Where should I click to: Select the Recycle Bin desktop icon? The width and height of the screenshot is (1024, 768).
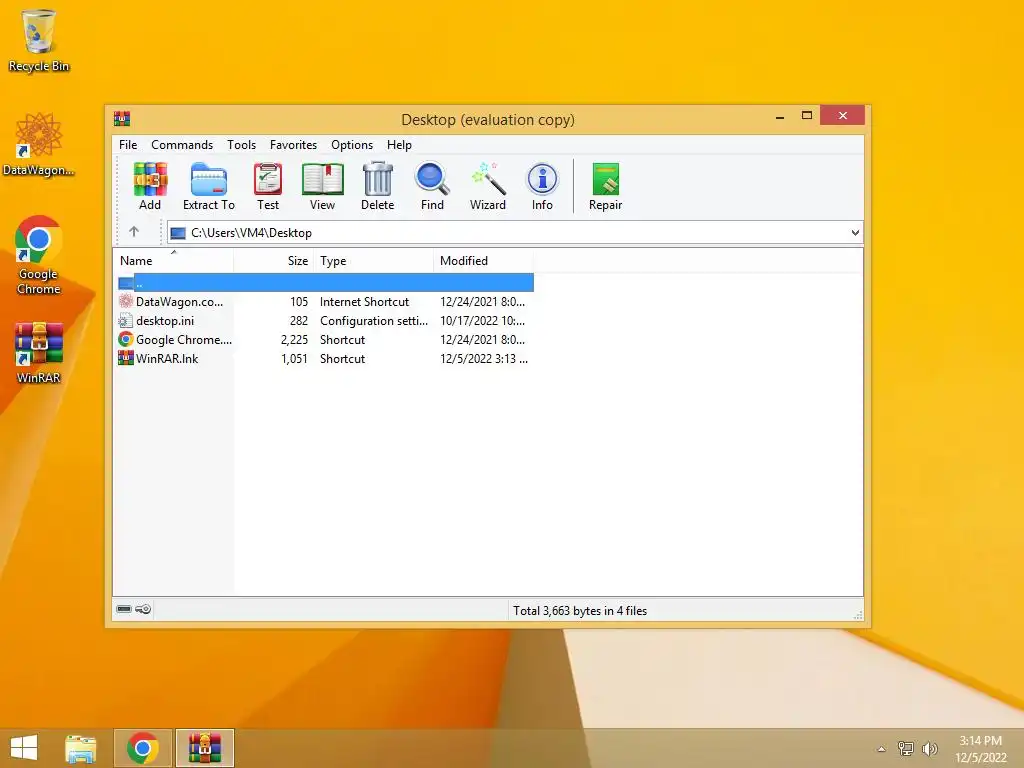[x=39, y=40]
